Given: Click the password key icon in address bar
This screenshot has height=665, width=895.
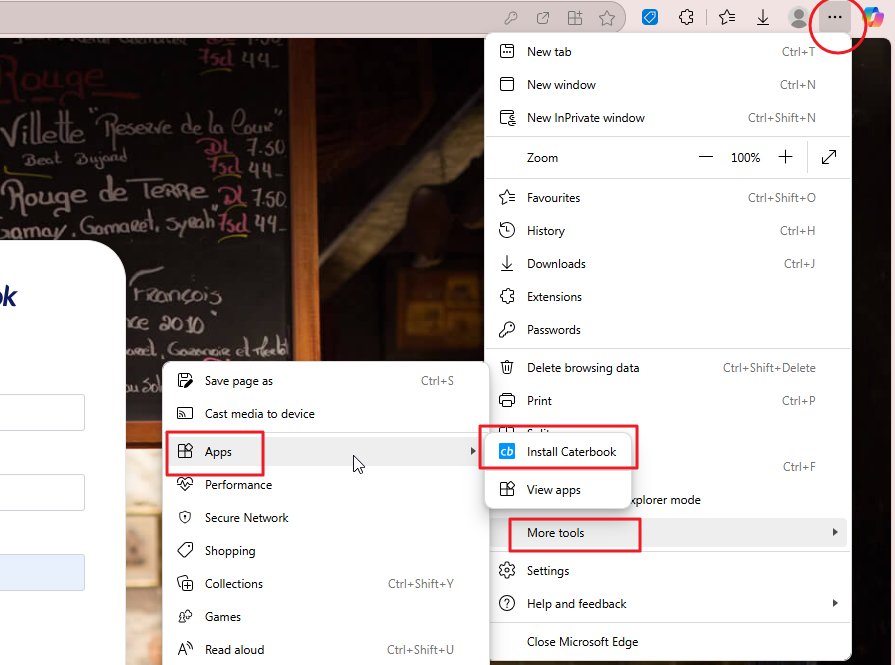Looking at the screenshot, I should (511, 18).
